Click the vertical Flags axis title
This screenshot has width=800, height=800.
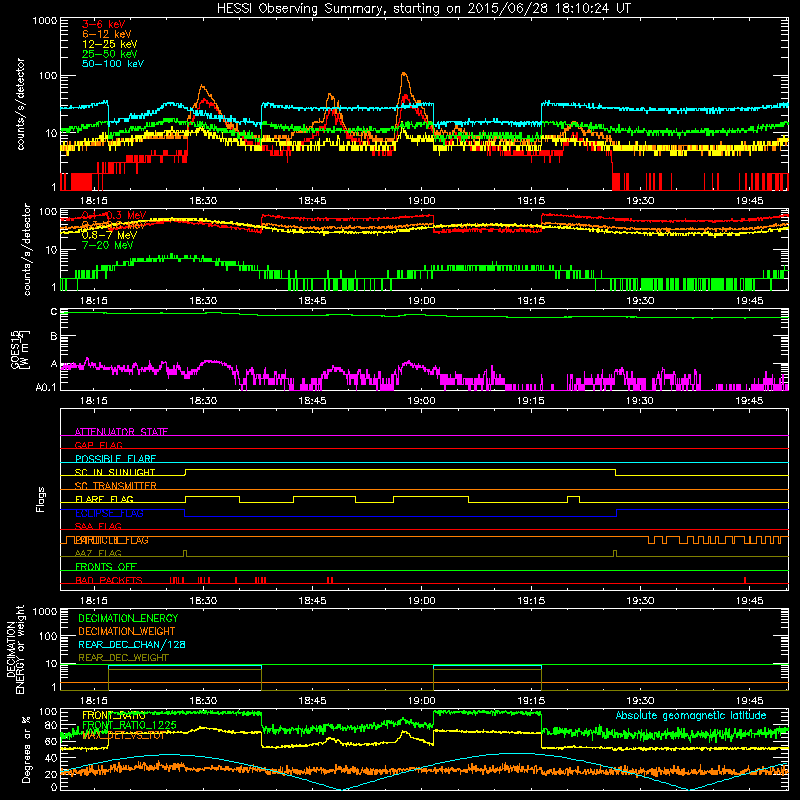pos(41,499)
